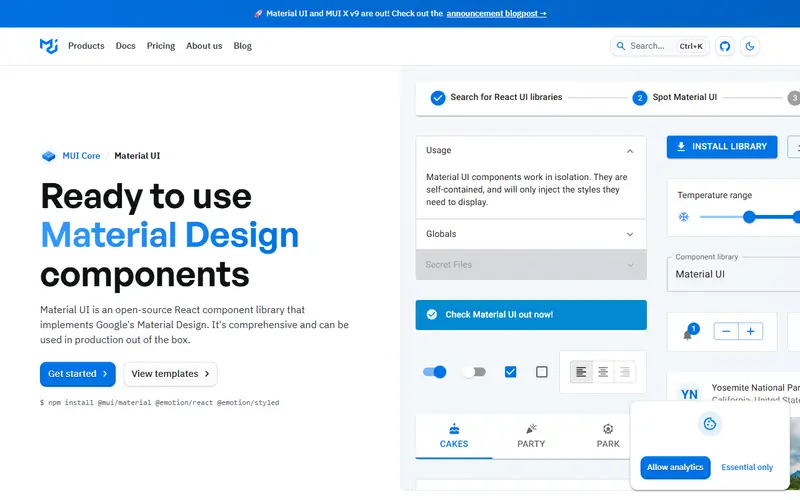This screenshot has height=500, width=800.
Task: Click the MUI logo in the navbar
Action: [x=49, y=46]
